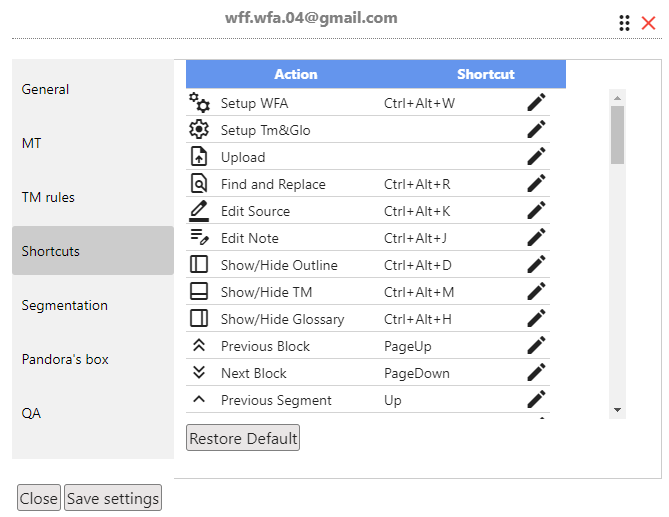Select the Ctrl+Alt+H shortcut text
Image resolution: width=669 pixels, height=517 pixels.
[418, 319]
